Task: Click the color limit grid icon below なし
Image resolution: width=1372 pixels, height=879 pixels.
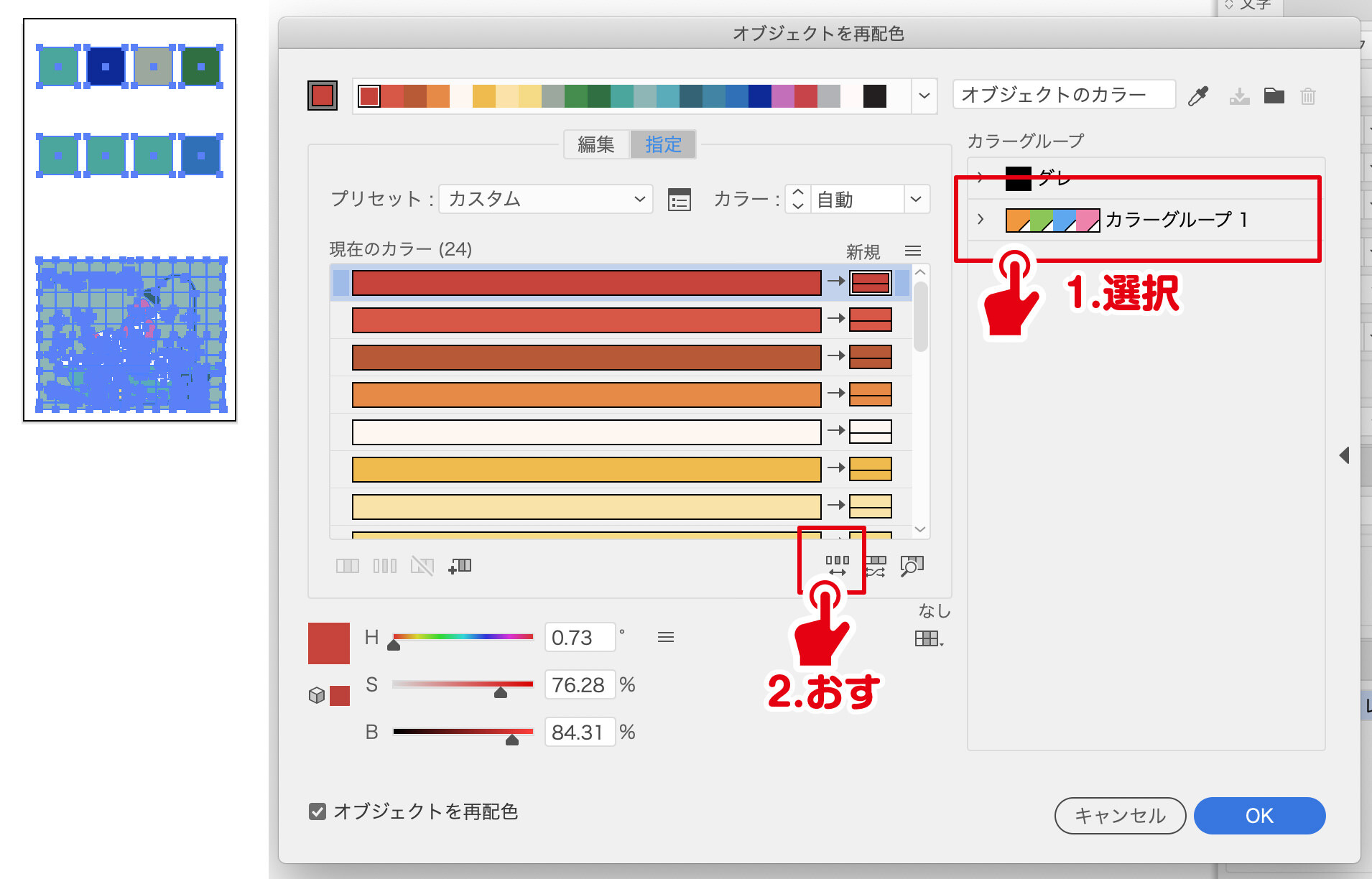Action: (925, 638)
